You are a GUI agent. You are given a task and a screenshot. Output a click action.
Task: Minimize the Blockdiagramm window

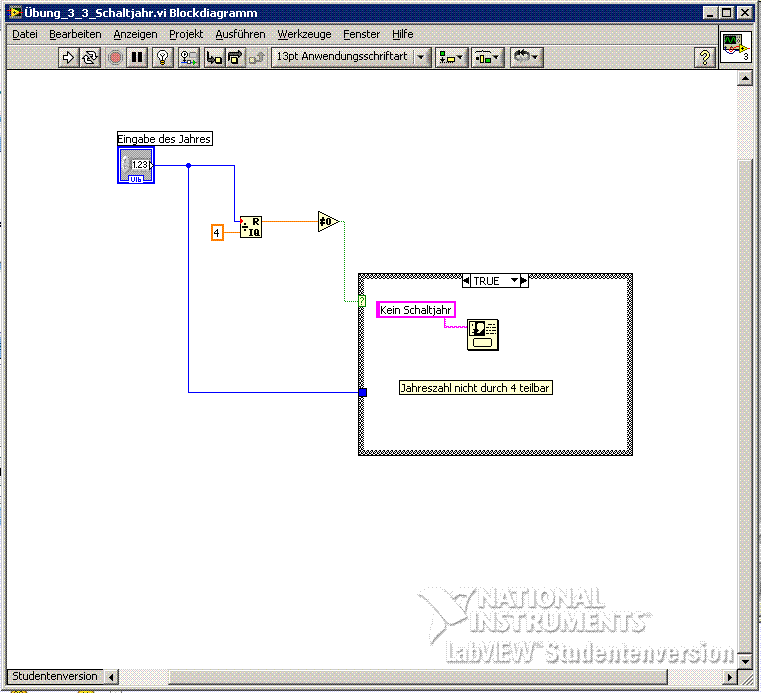point(710,13)
